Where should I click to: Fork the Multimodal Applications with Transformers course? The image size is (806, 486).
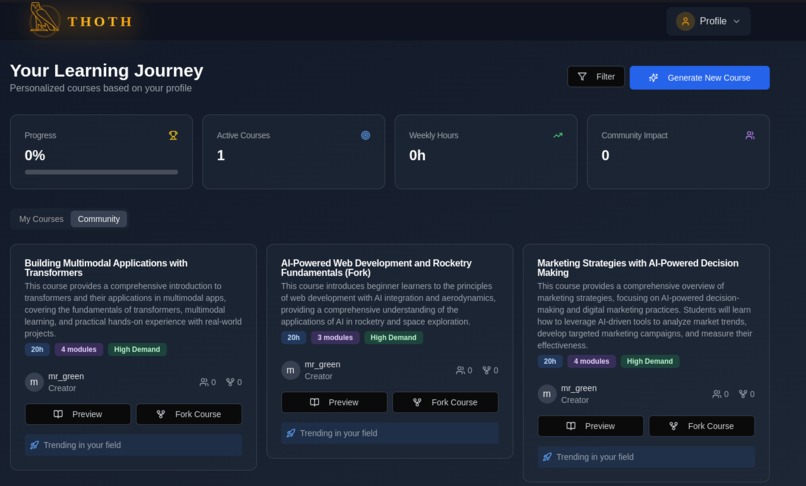189,414
